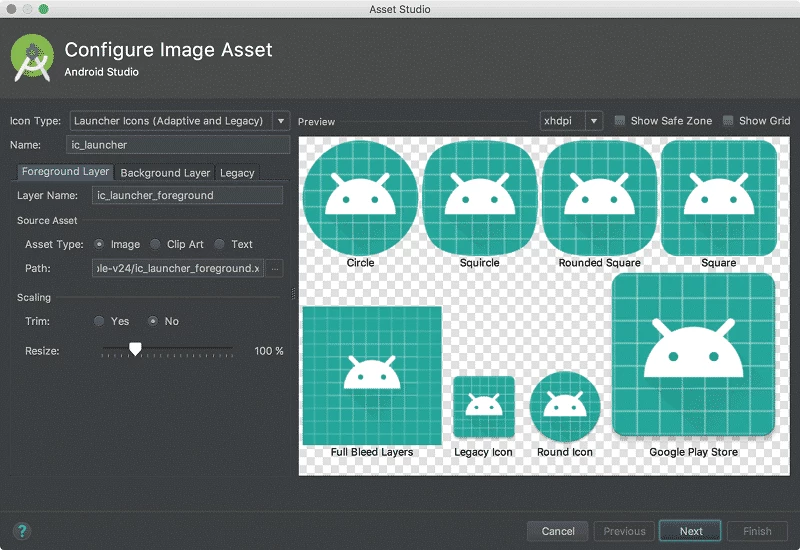Click the Resize slider handle

point(135,350)
